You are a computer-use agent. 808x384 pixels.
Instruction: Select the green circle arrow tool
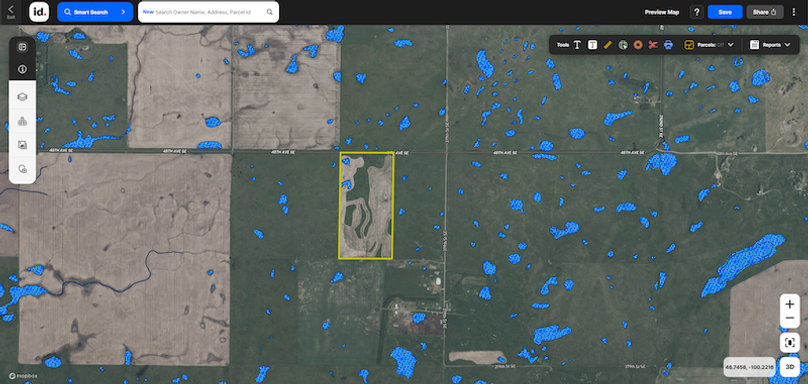tap(623, 45)
